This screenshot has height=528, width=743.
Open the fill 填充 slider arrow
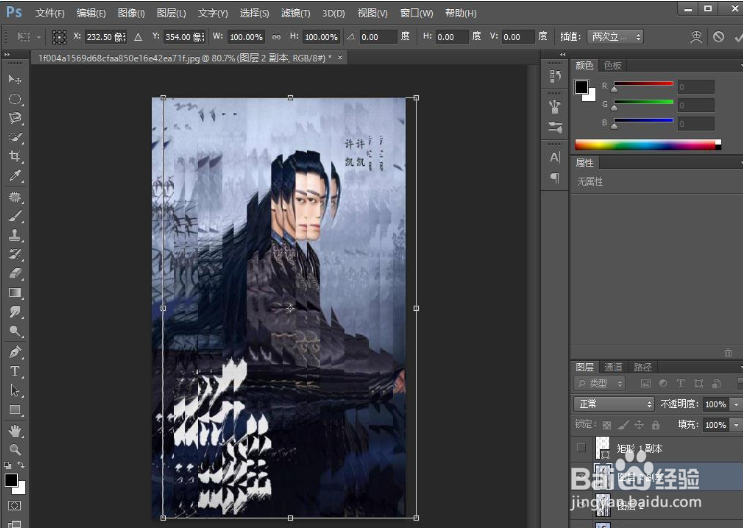click(736, 425)
